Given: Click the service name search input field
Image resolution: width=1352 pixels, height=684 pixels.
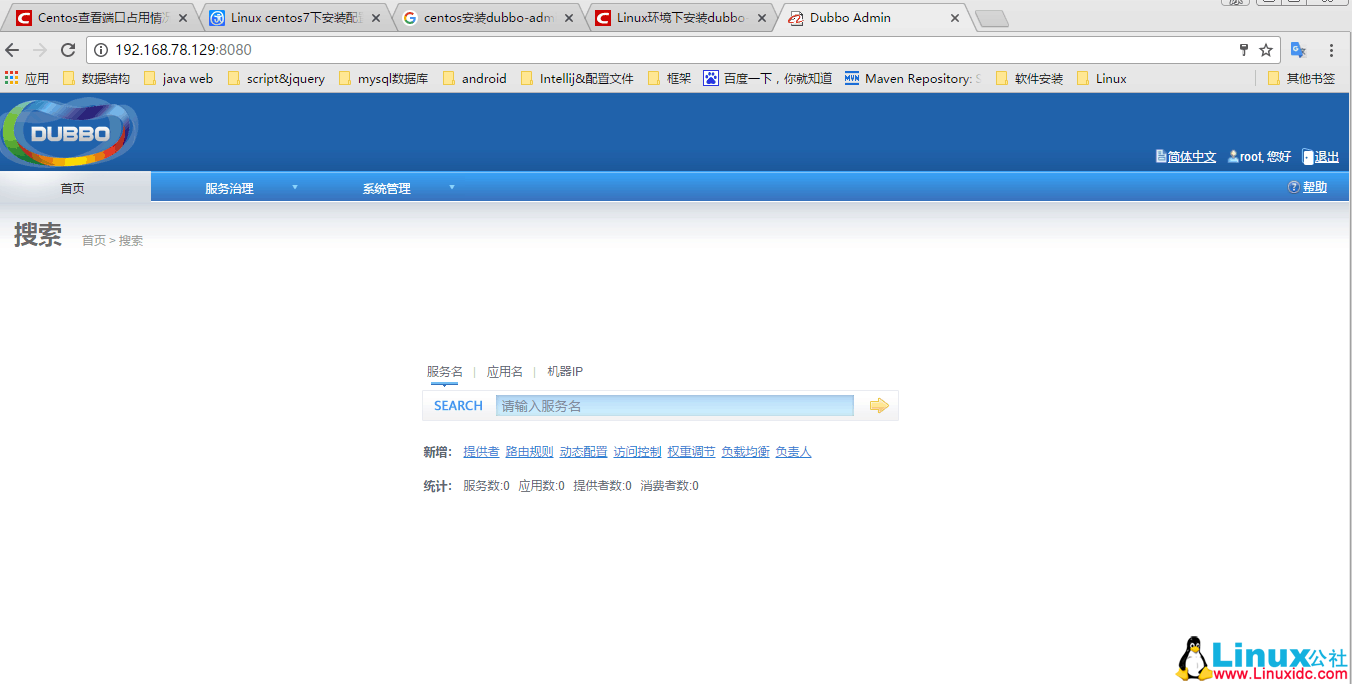Looking at the screenshot, I should [674, 405].
